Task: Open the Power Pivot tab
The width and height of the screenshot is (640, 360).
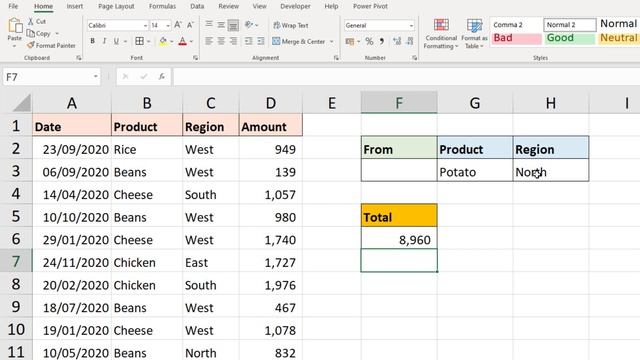Action: click(370, 6)
